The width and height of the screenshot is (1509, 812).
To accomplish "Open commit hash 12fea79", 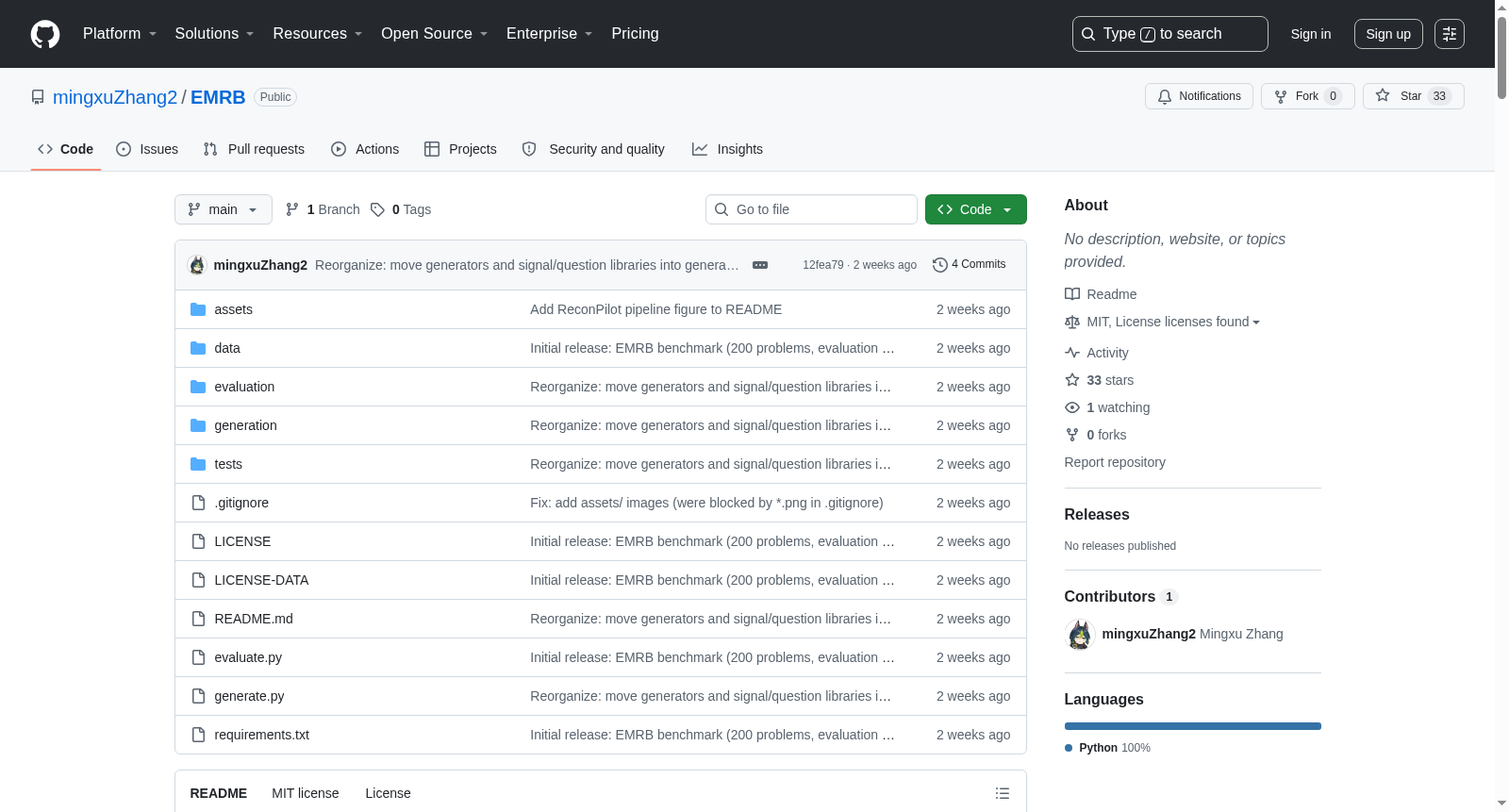I will (x=823, y=265).
